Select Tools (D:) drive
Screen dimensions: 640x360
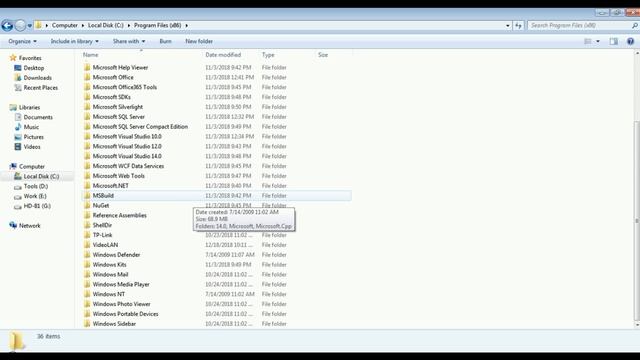pyautogui.click(x=36, y=186)
